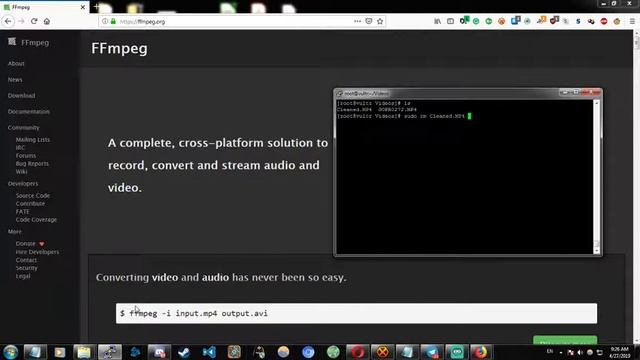Open the Contact link
The width and height of the screenshot is (640, 360).
(26, 260)
